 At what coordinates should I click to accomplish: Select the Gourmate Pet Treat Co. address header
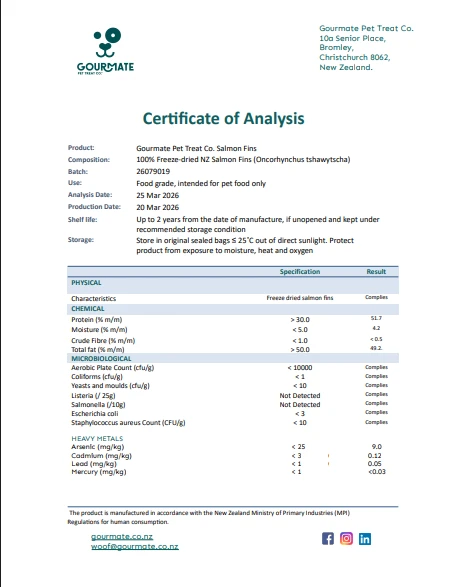(x=366, y=28)
